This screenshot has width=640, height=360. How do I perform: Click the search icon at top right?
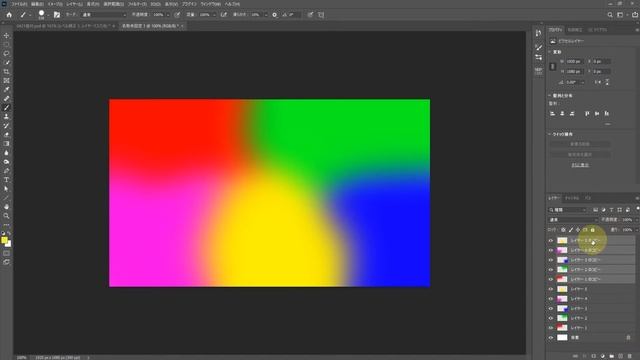pyautogui.click(x=610, y=15)
